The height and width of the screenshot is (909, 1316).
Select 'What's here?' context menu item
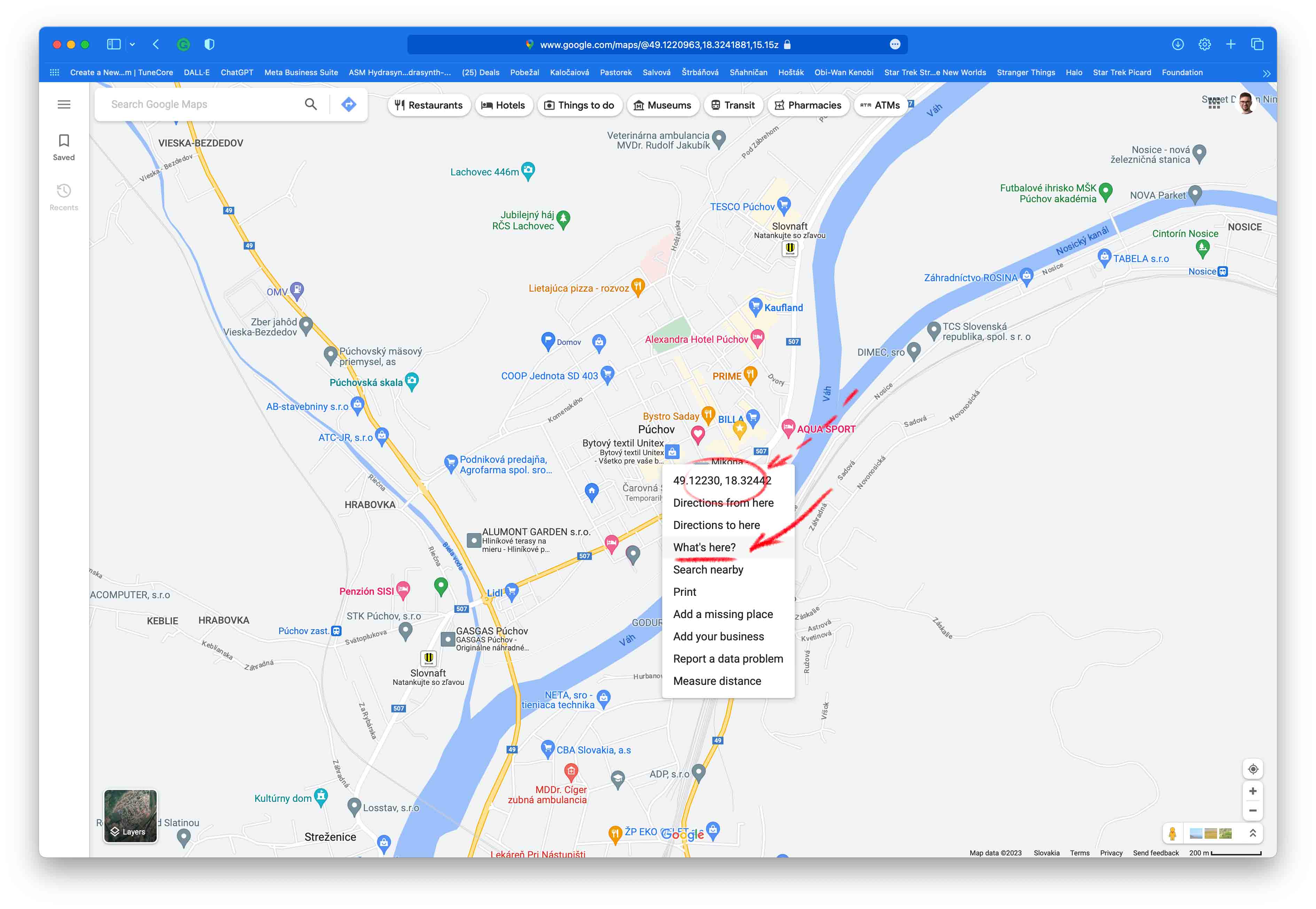coord(704,547)
